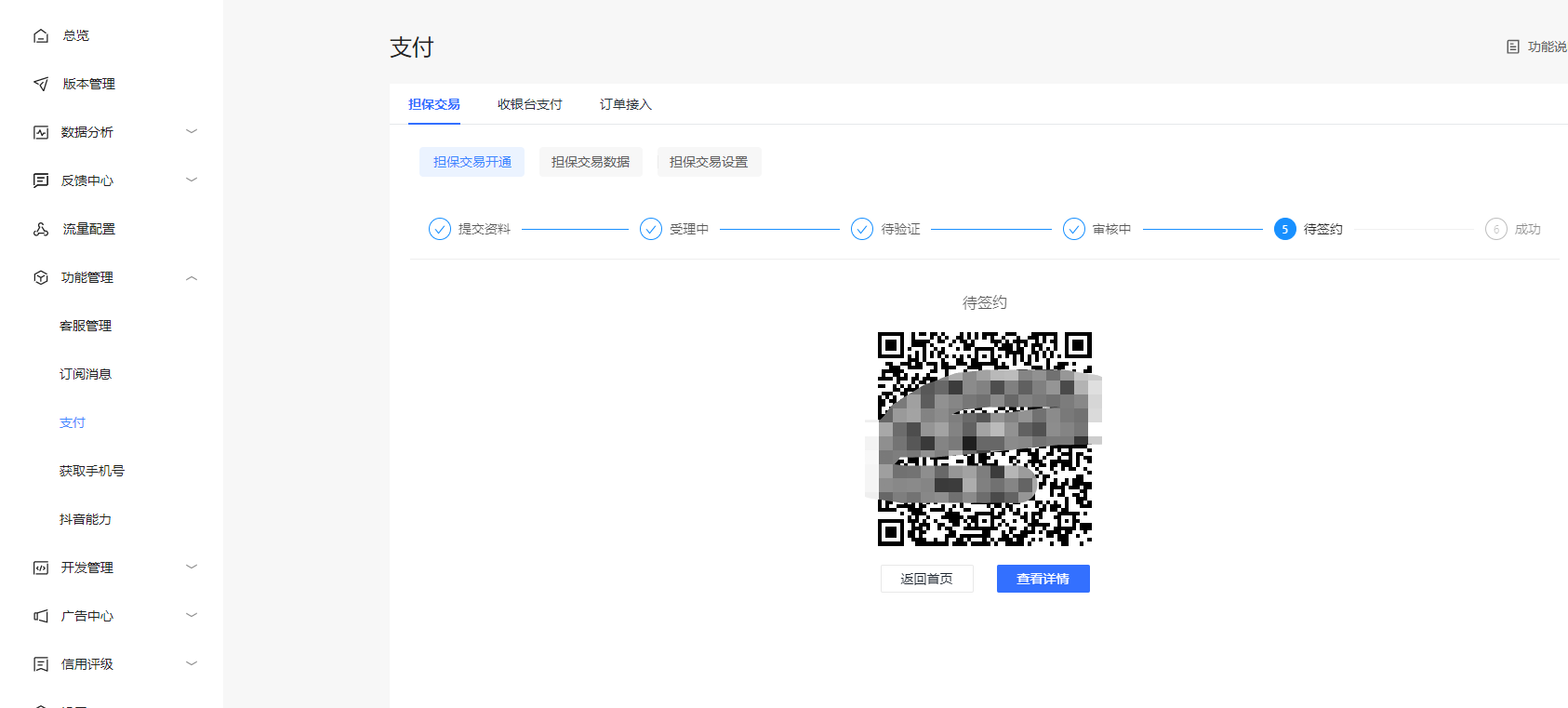Screen dimensions: 1568x708
Task: Select the 担保交易数据 sub-tab
Action: (x=591, y=162)
